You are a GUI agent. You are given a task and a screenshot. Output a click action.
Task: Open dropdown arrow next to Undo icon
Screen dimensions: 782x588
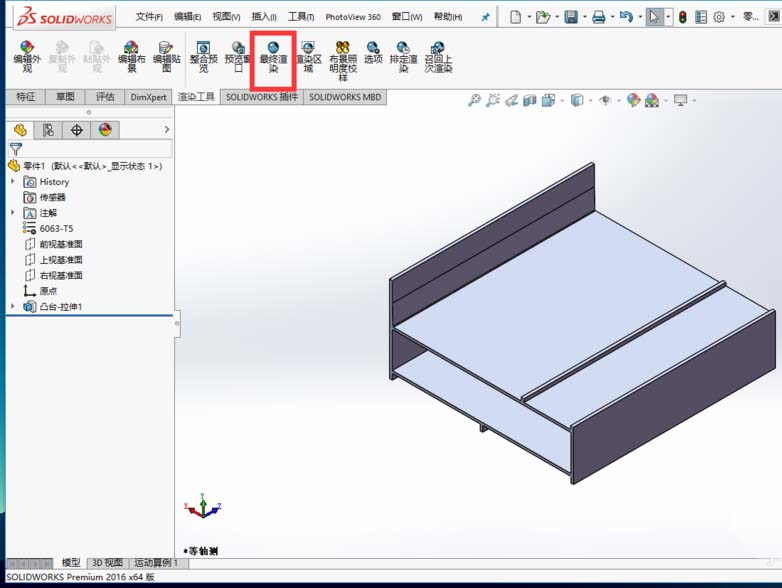tap(640, 17)
